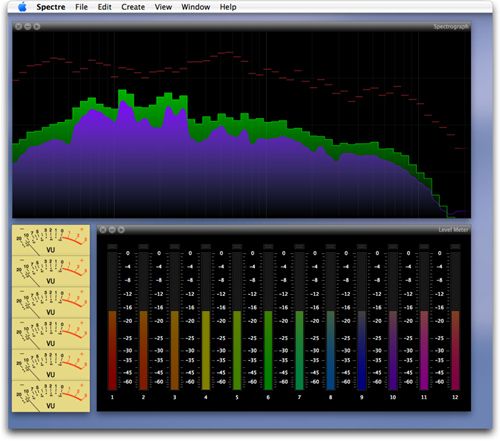
Task: Zoom the Spectrograph window
Action: 37,26
